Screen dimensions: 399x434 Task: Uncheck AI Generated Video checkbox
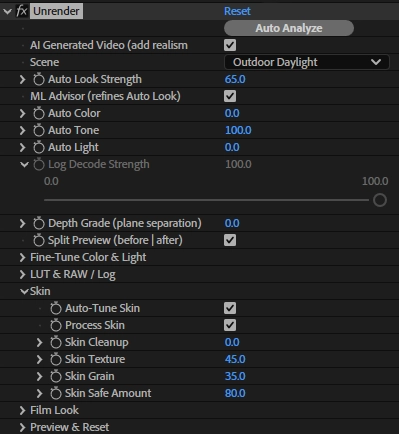point(230,45)
